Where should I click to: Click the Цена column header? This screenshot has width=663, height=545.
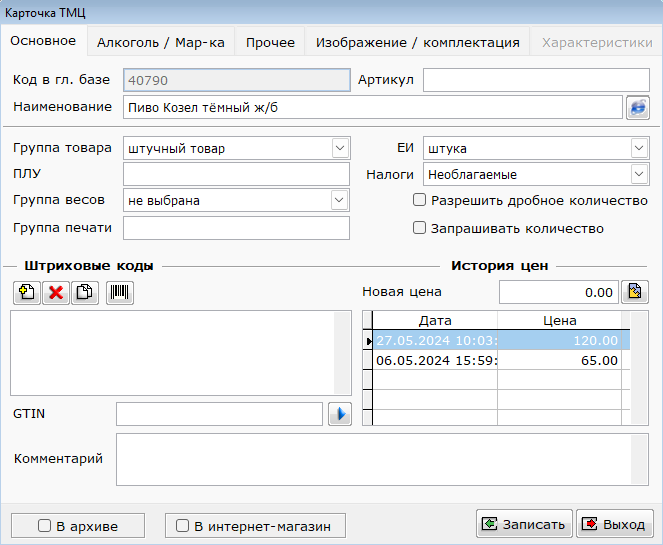coord(559,320)
